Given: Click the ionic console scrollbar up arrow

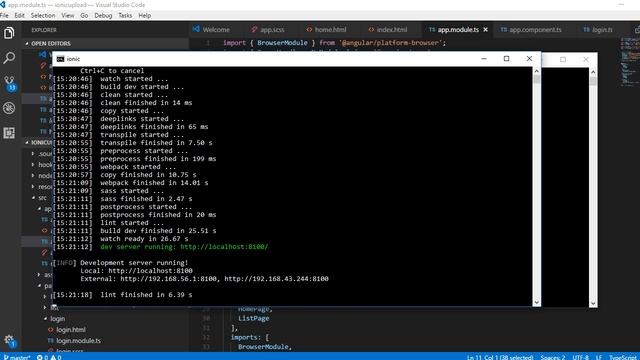Looking at the screenshot, I should (537, 71).
